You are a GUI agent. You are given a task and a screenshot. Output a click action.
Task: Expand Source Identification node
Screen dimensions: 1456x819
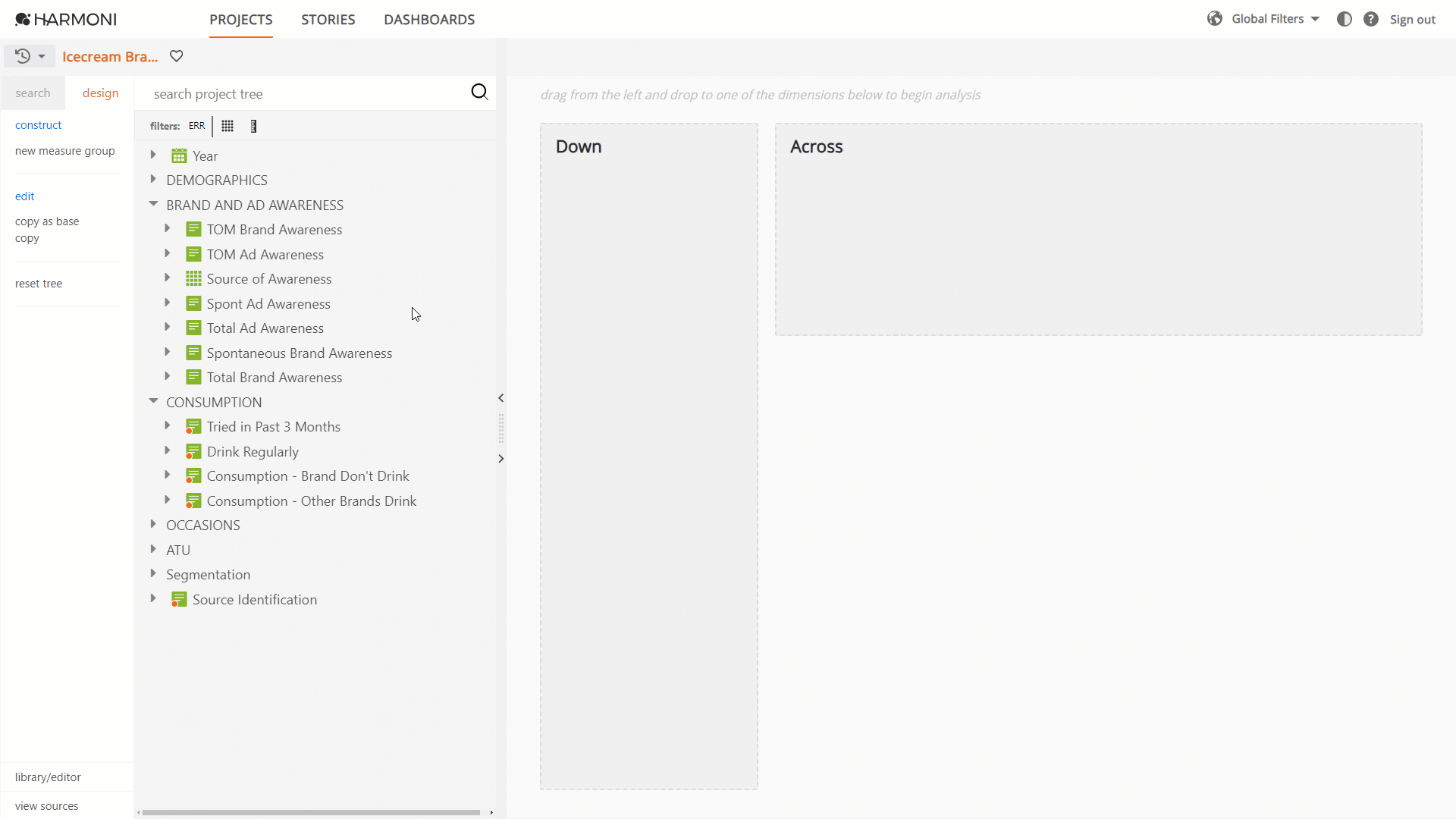click(x=153, y=598)
